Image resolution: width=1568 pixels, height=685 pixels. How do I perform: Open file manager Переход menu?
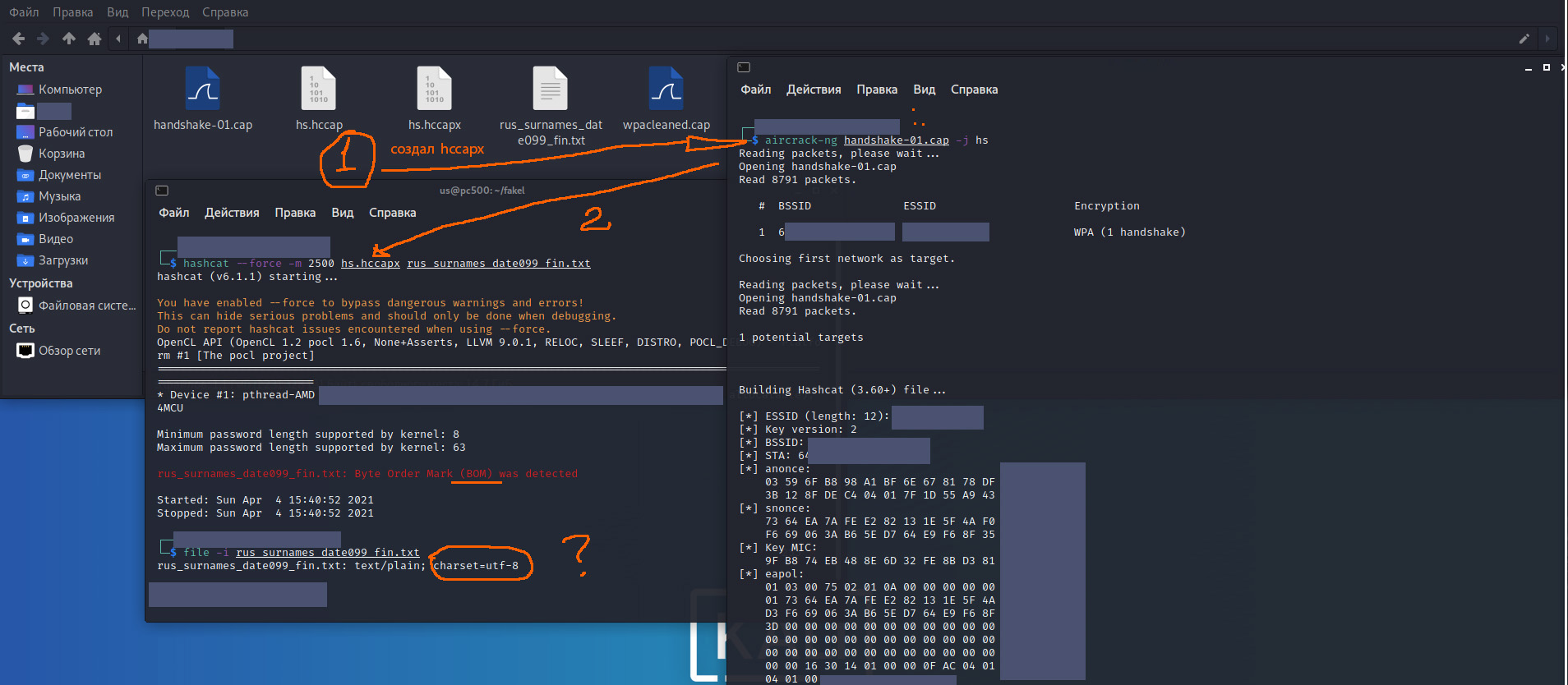pos(165,12)
